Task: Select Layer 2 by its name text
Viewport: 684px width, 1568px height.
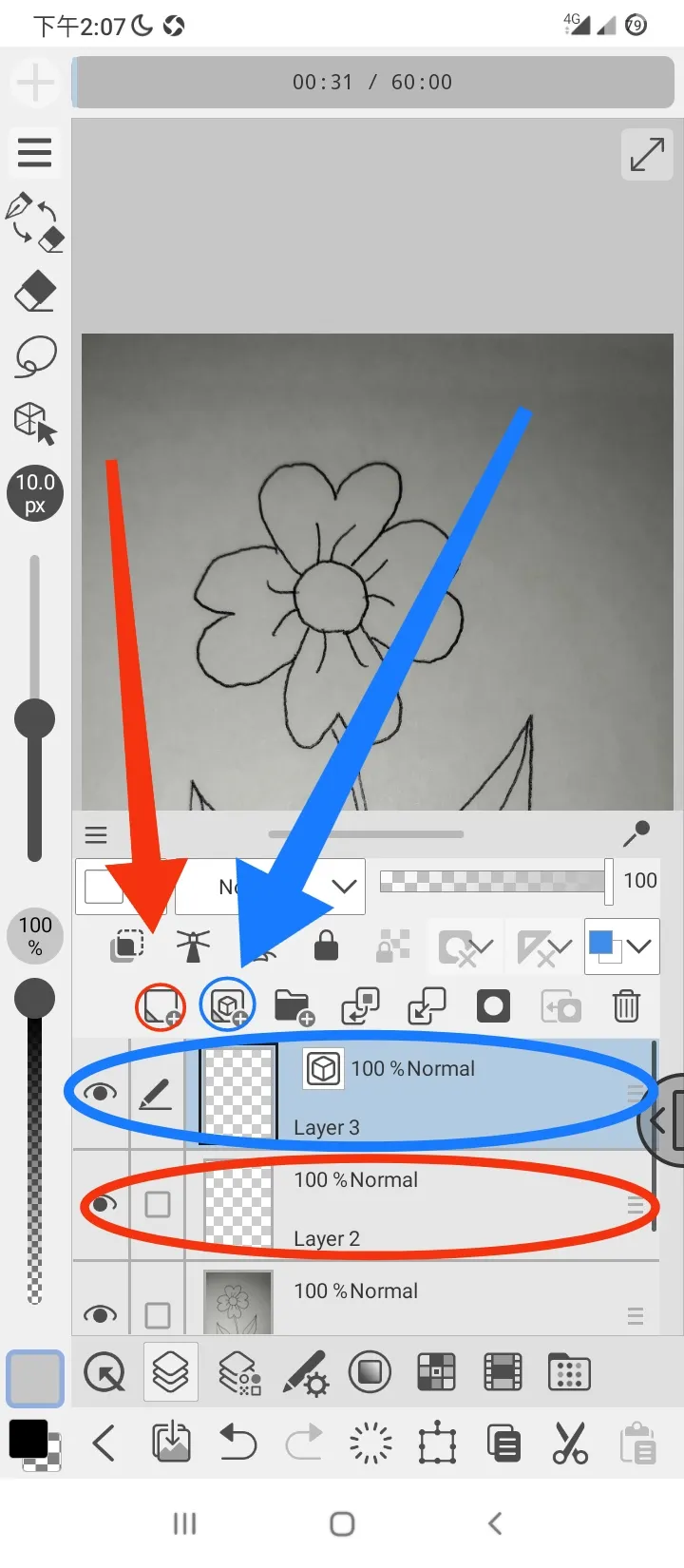Action: [x=327, y=1238]
